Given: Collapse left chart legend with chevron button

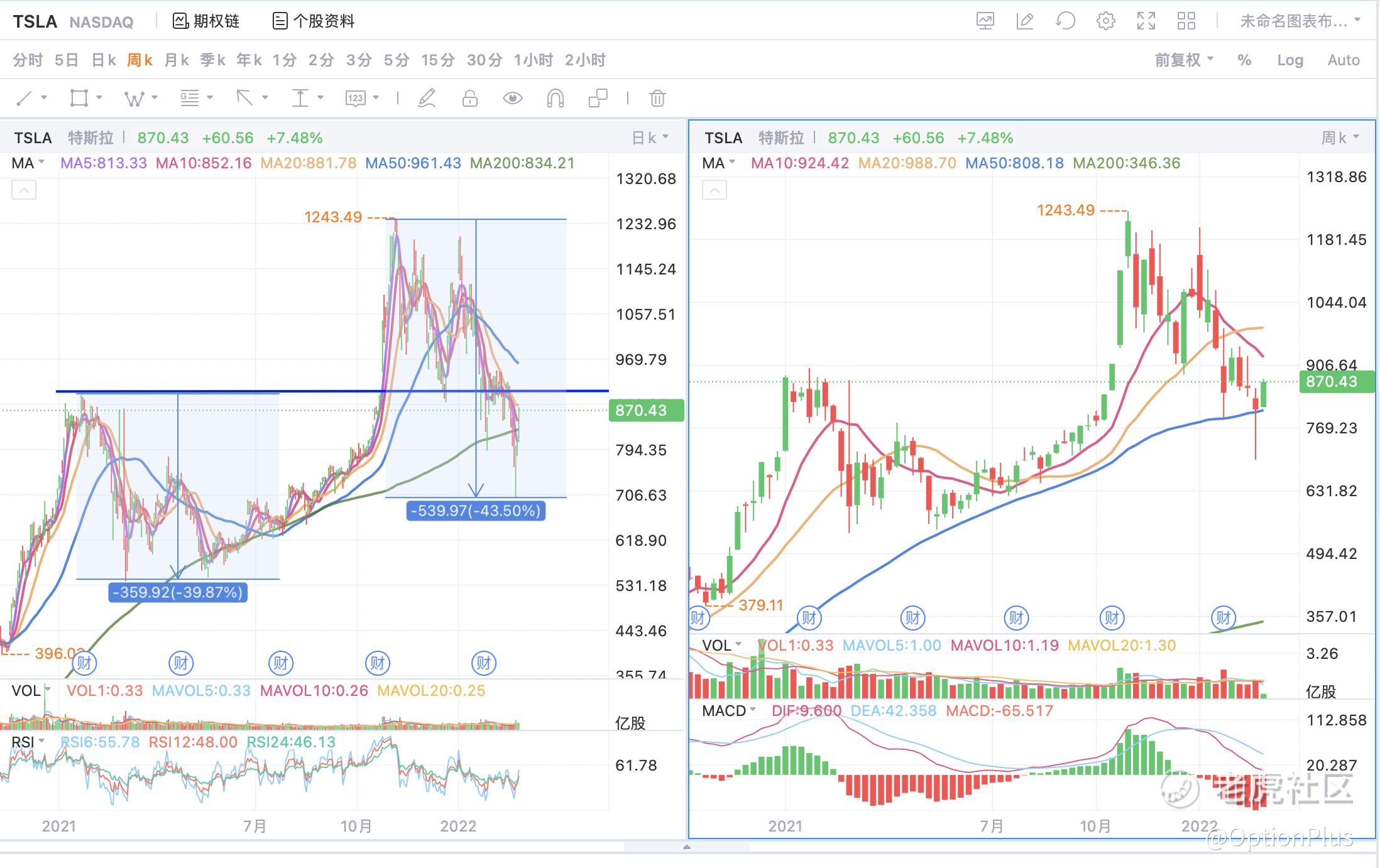Looking at the screenshot, I should coord(24,190).
